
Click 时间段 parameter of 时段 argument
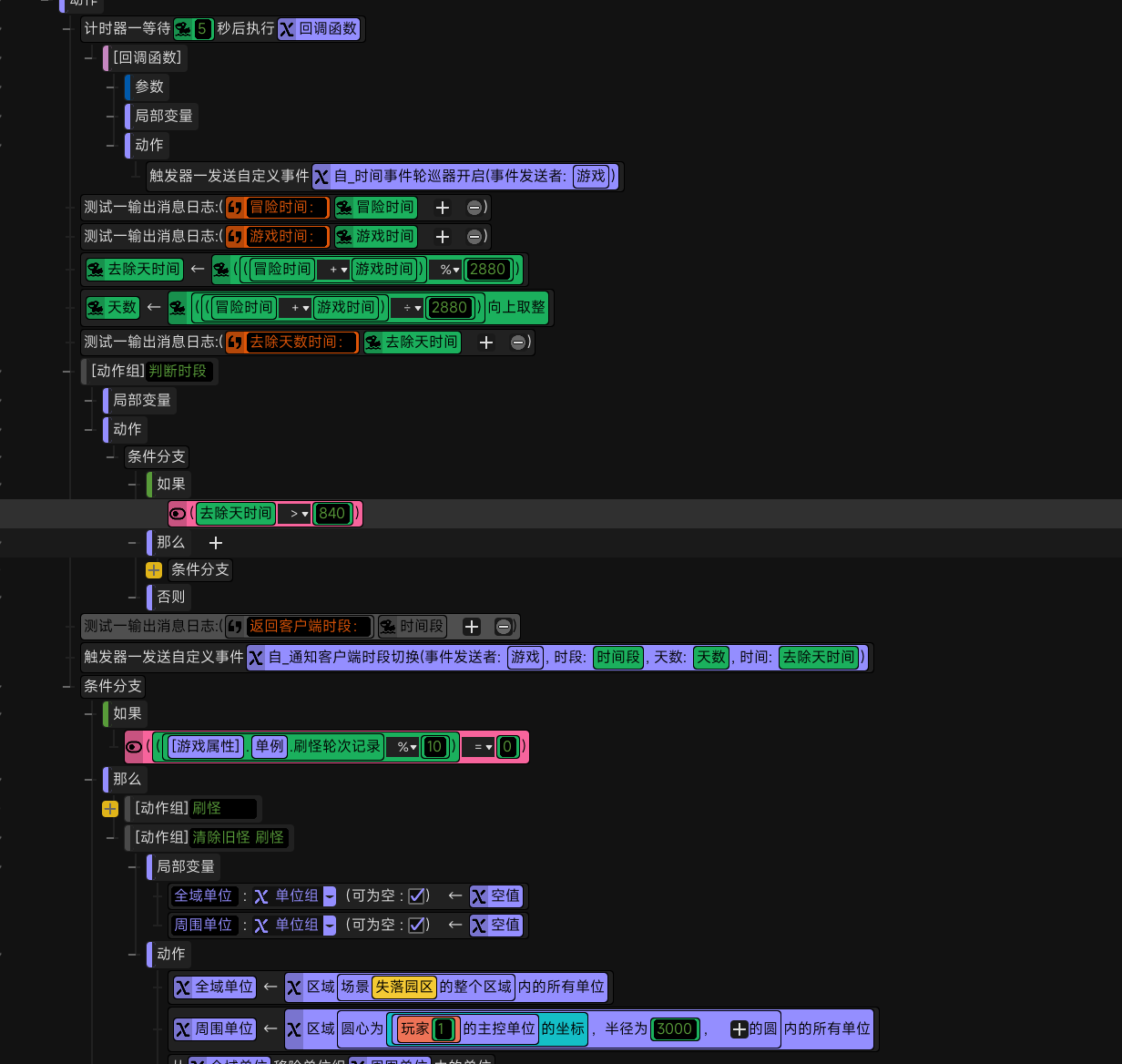point(618,658)
